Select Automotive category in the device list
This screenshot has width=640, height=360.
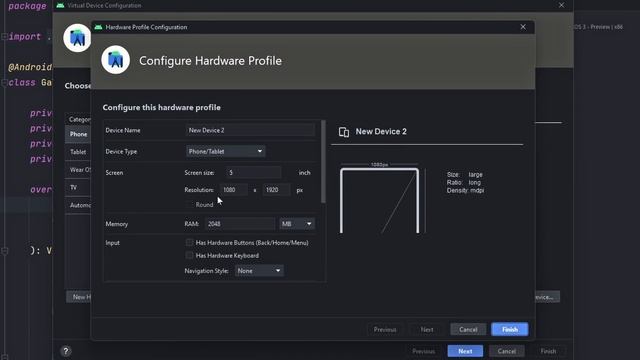click(x=78, y=205)
